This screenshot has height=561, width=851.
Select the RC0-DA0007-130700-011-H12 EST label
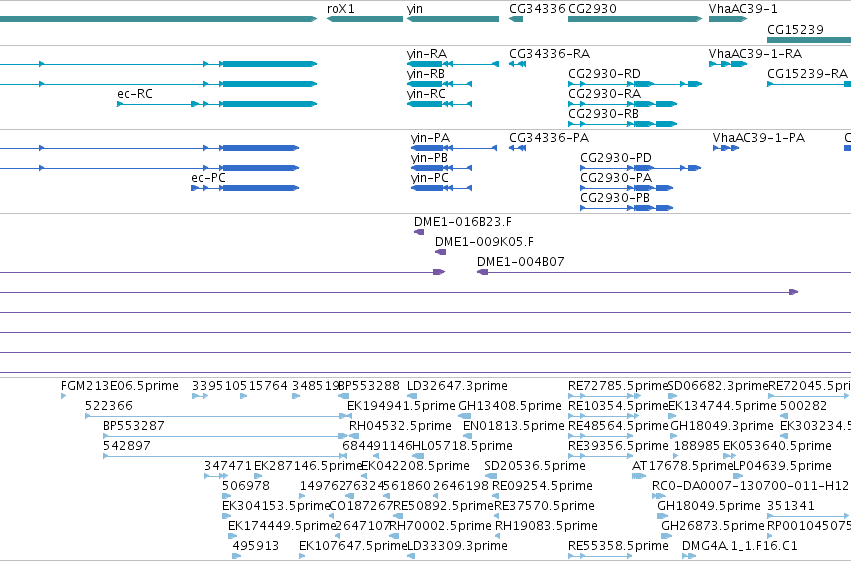pos(750,486)
